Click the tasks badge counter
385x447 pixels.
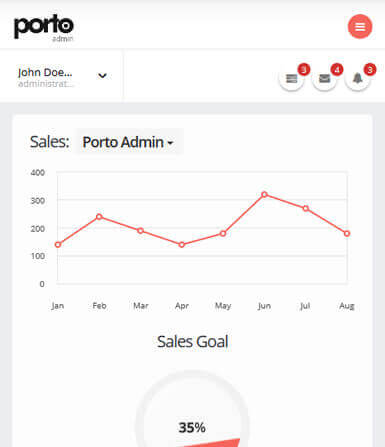coord(304,70)
